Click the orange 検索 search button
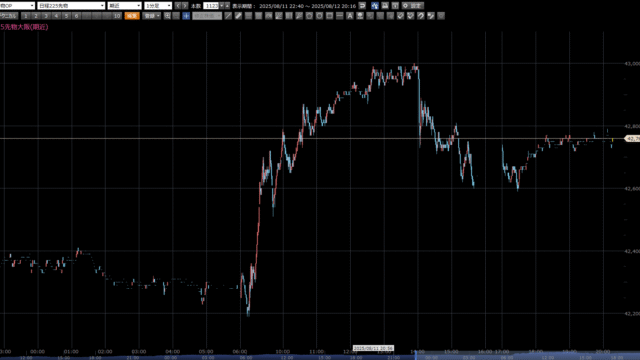640x360 pixels. (132, 16)
